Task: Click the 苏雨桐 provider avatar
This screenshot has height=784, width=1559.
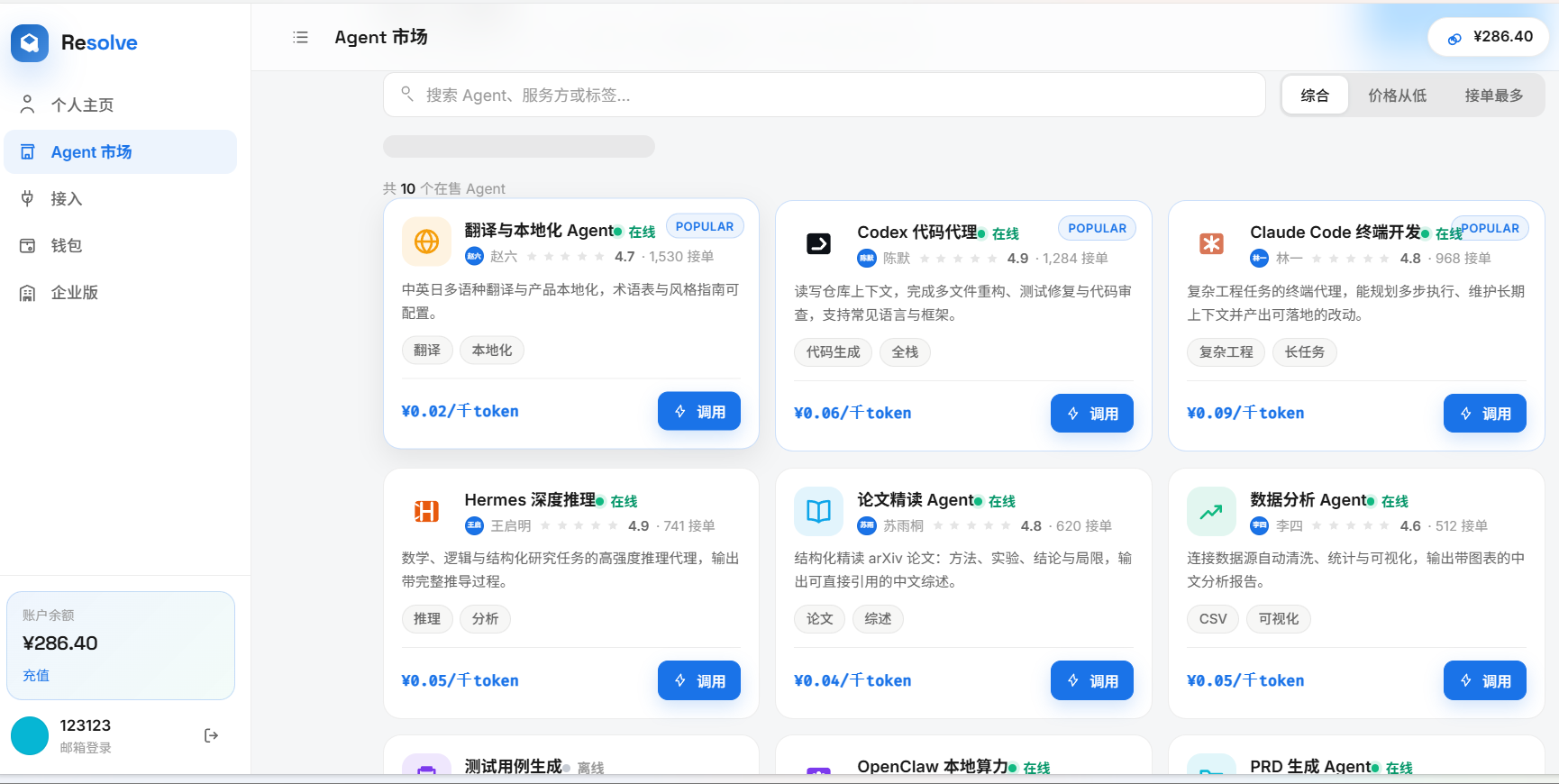Action: pos(867,525)
